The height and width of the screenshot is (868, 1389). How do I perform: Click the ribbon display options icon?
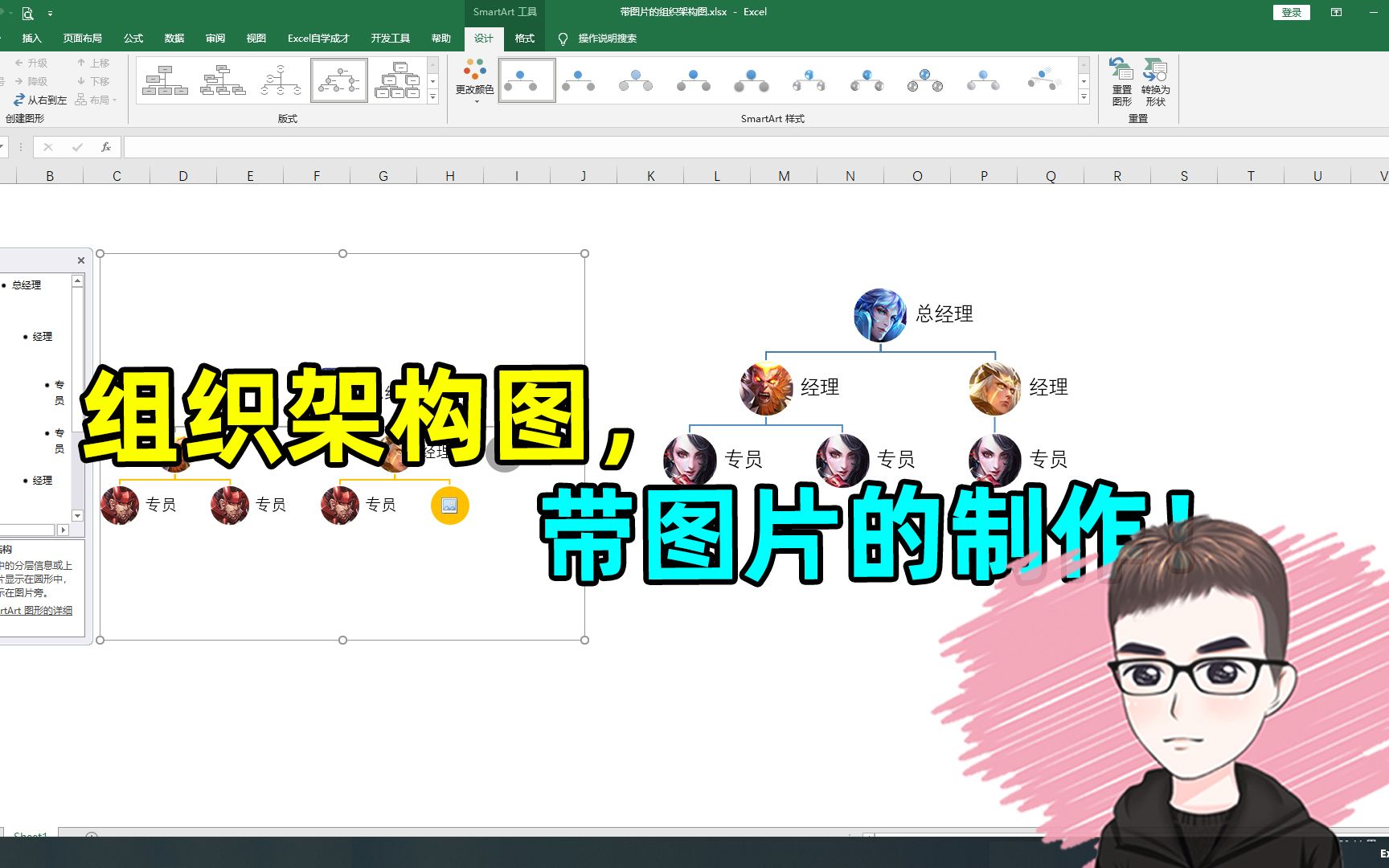(1336, 12)
